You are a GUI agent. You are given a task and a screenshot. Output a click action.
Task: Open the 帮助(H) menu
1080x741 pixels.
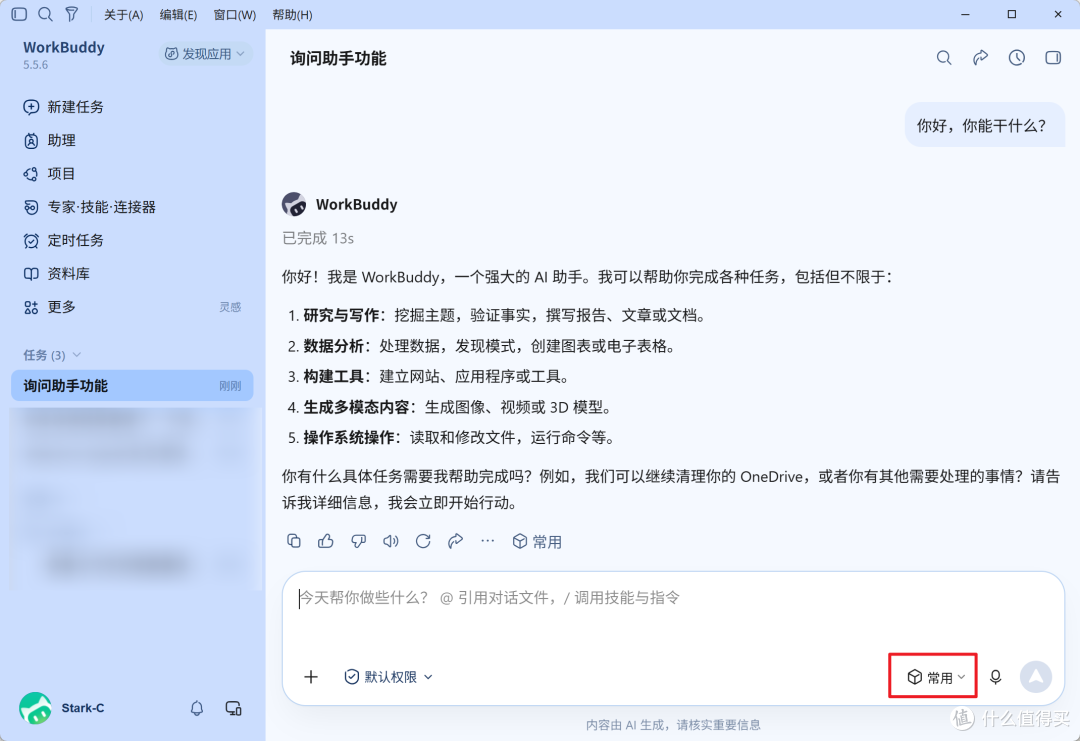click(x=292, y=14)
